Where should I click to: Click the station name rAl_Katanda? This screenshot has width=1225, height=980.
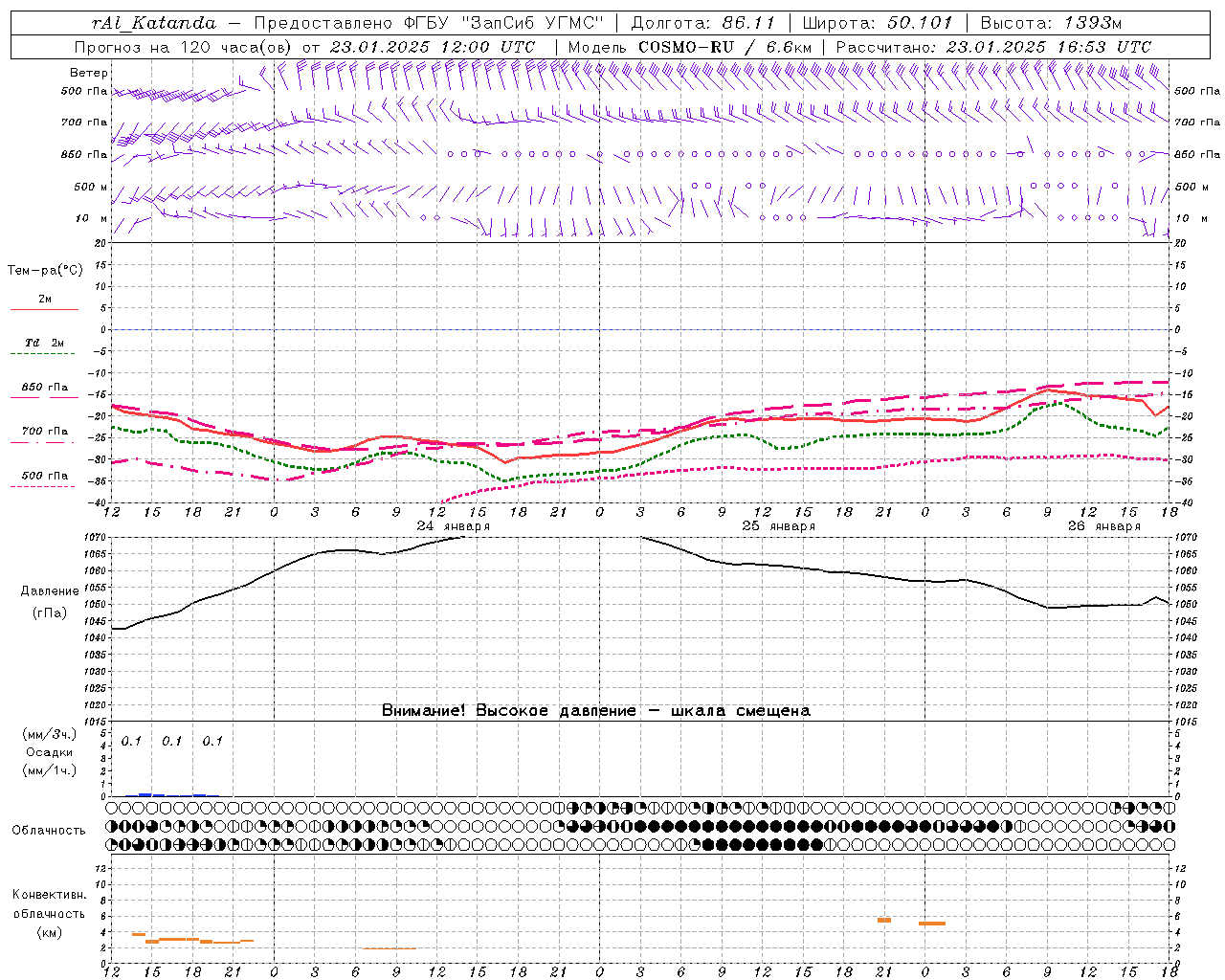pyautogui.click(x=154, y=23)
